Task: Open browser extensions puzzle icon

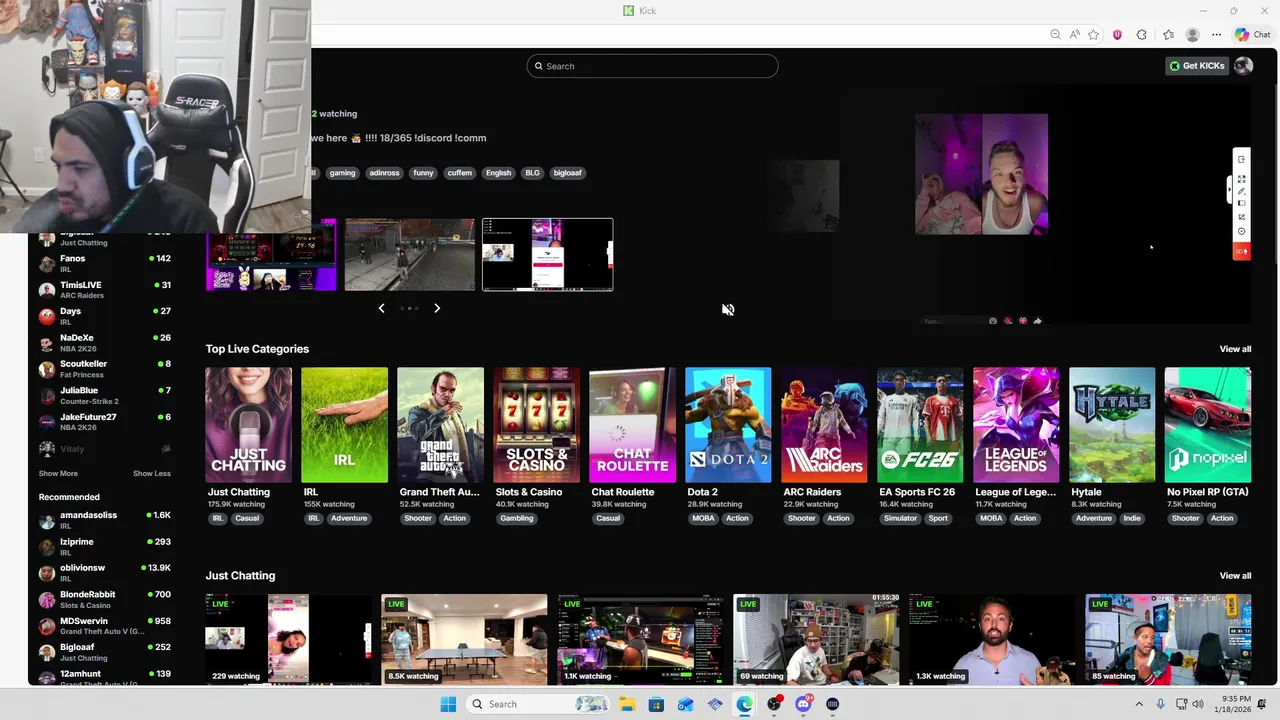Action: pos(1141,35)
